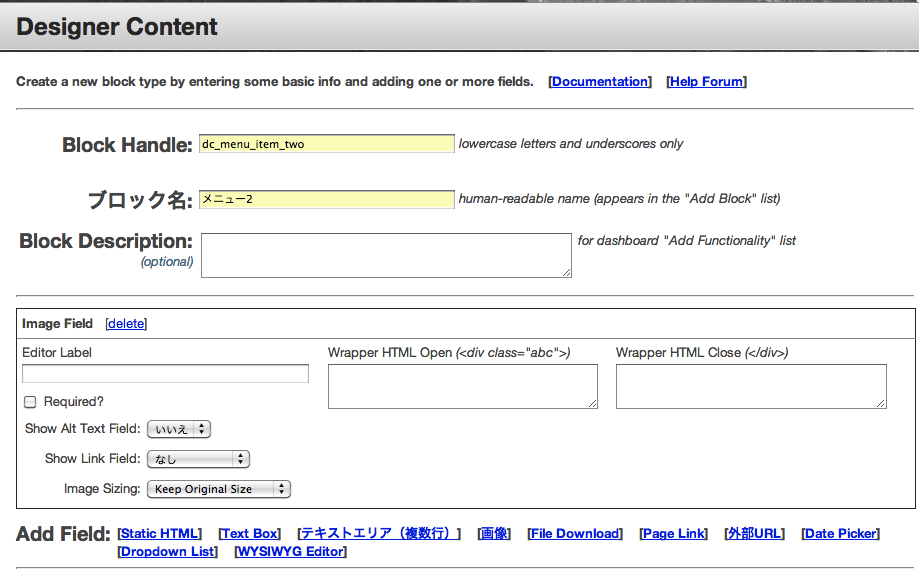Add a Date Picker field
Image resolution: width=919 pixels, height=571 pixels.
click(840, 533)
